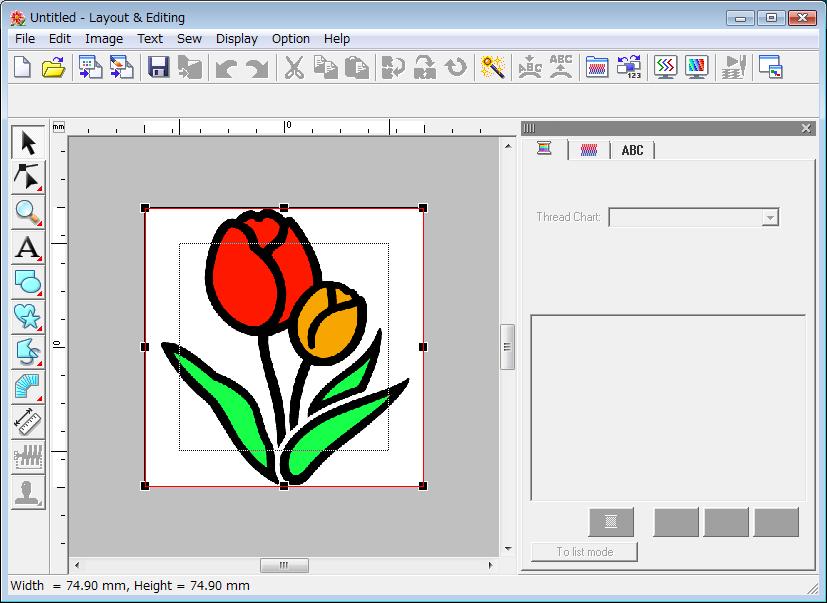The height and width of the screenshot is (603, 827).
Task: Cut selection with the scissors icon
Action: pos(294,68)
